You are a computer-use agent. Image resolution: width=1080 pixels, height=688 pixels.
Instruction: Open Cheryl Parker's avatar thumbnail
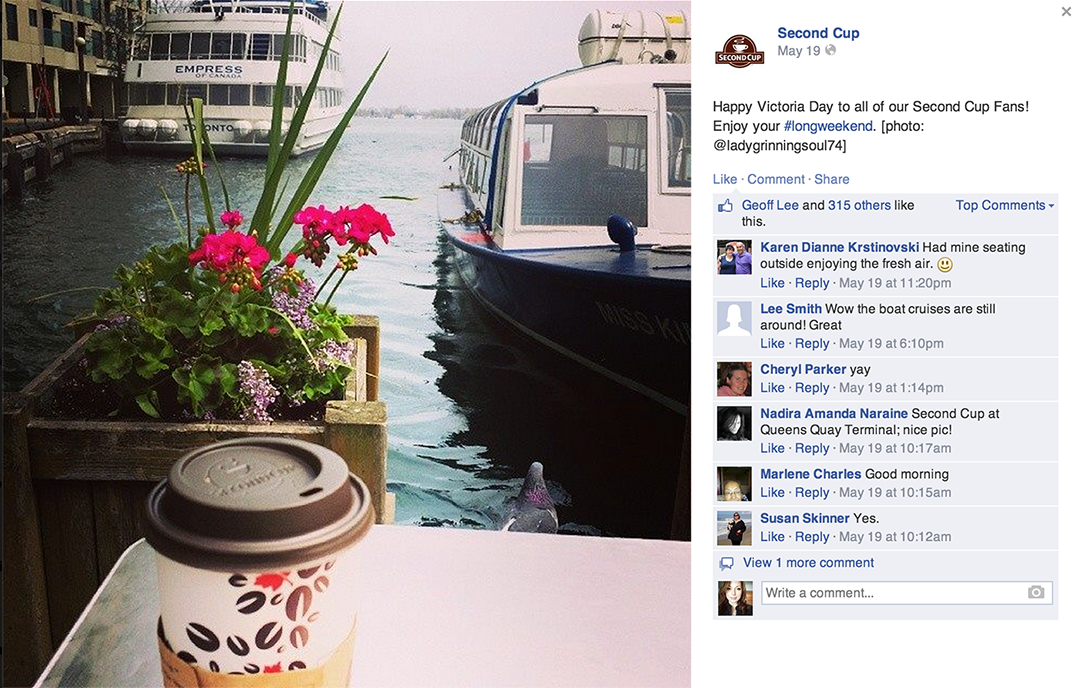(734, 379)
